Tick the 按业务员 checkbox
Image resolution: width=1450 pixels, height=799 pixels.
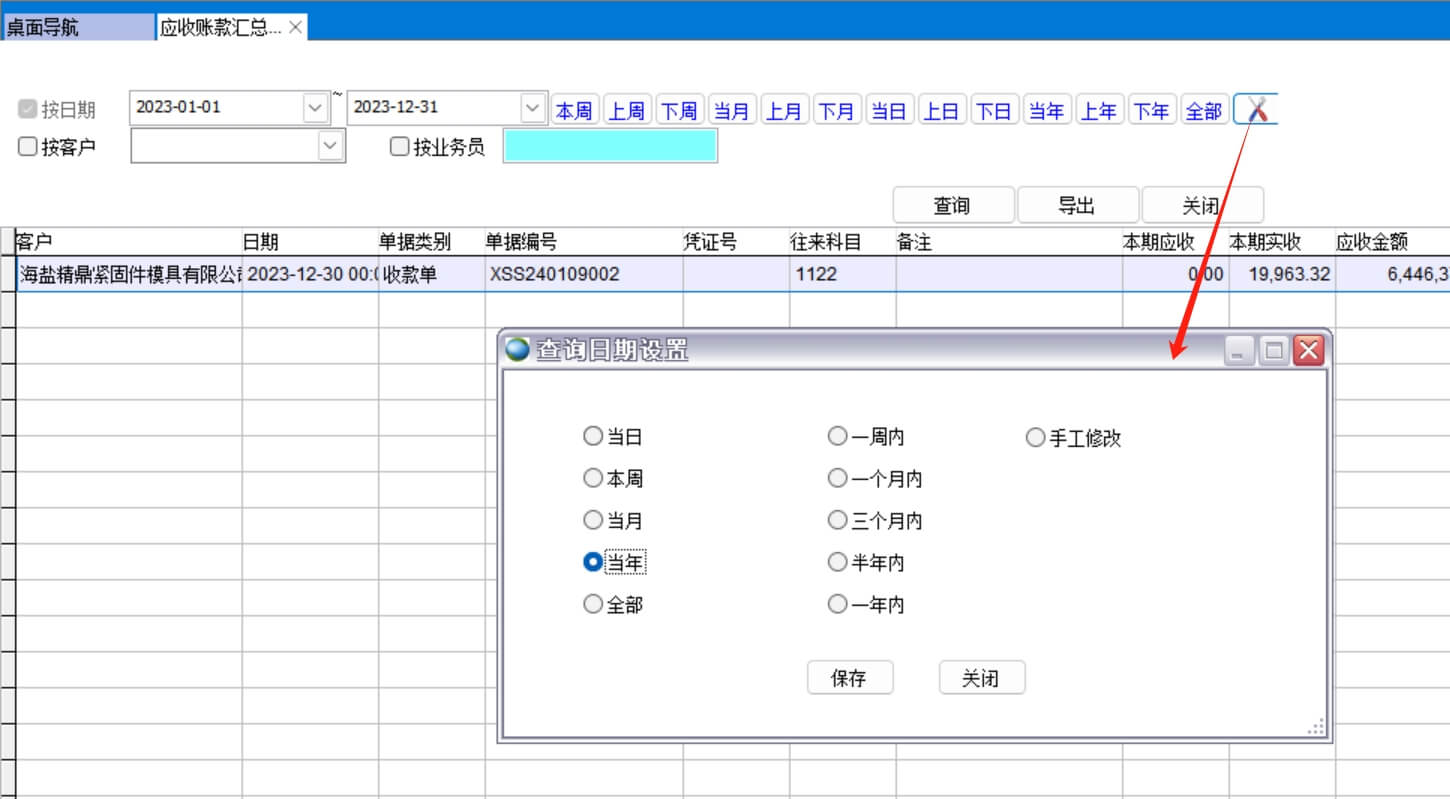400,147
